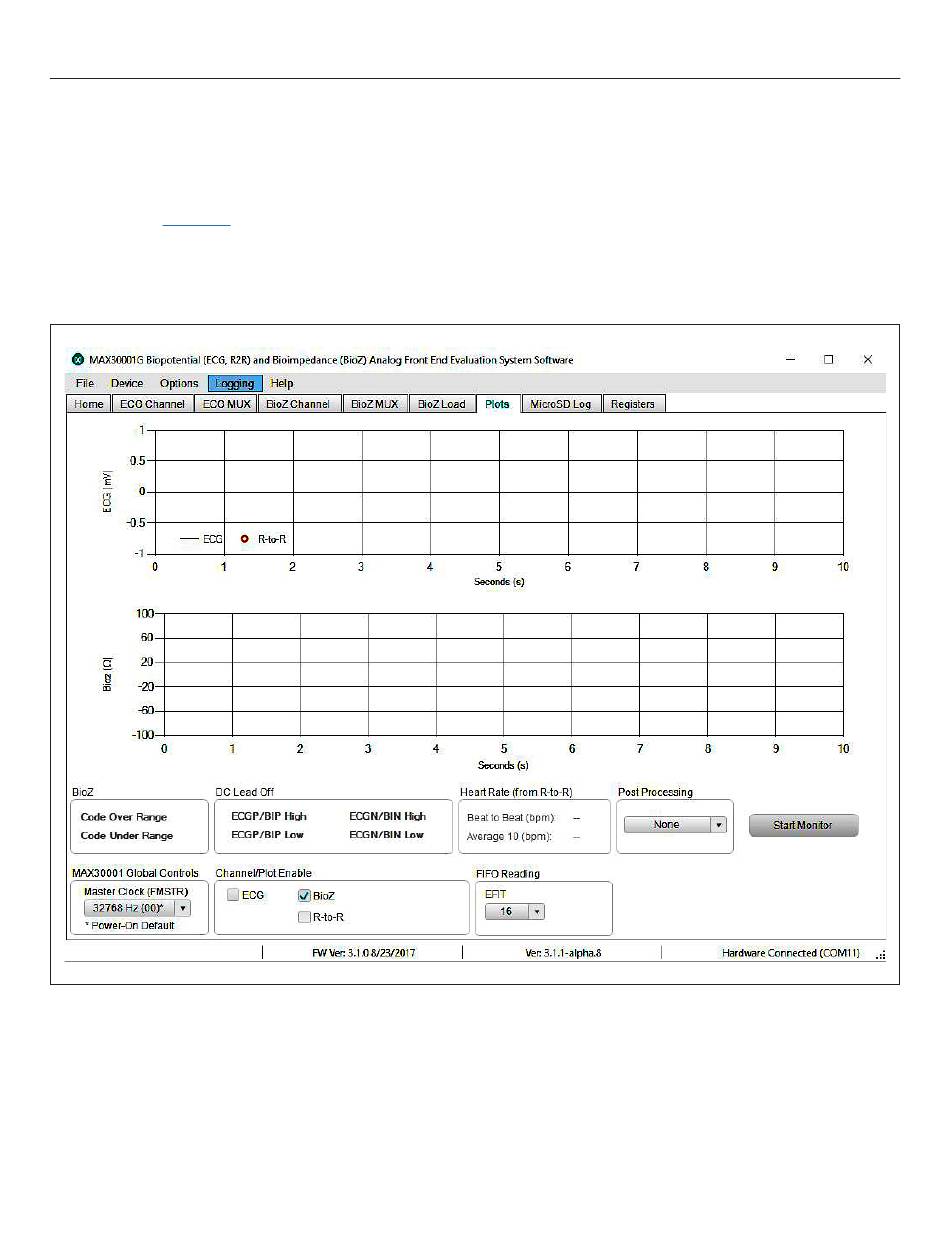Click the application logo icon in title bar

(x=77, y=360)
